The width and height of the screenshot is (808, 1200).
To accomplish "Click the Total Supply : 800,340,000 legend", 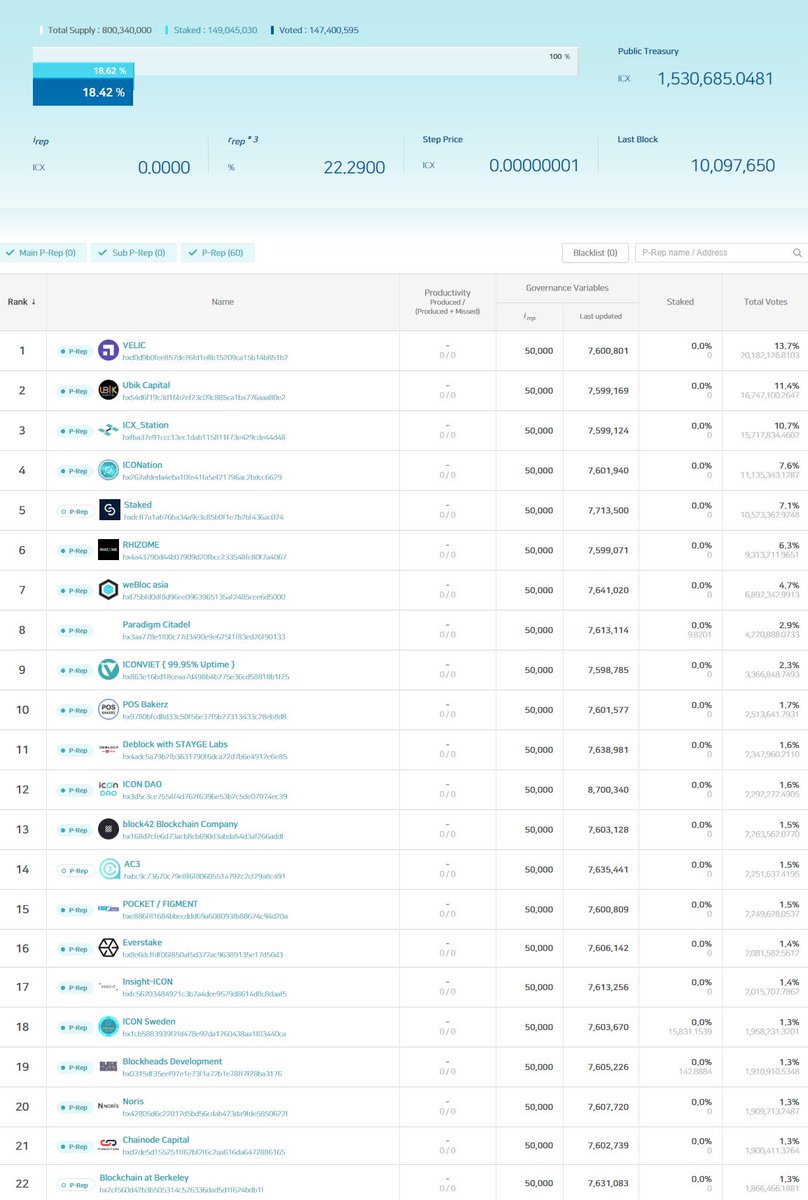I will (x=97, y=30).
